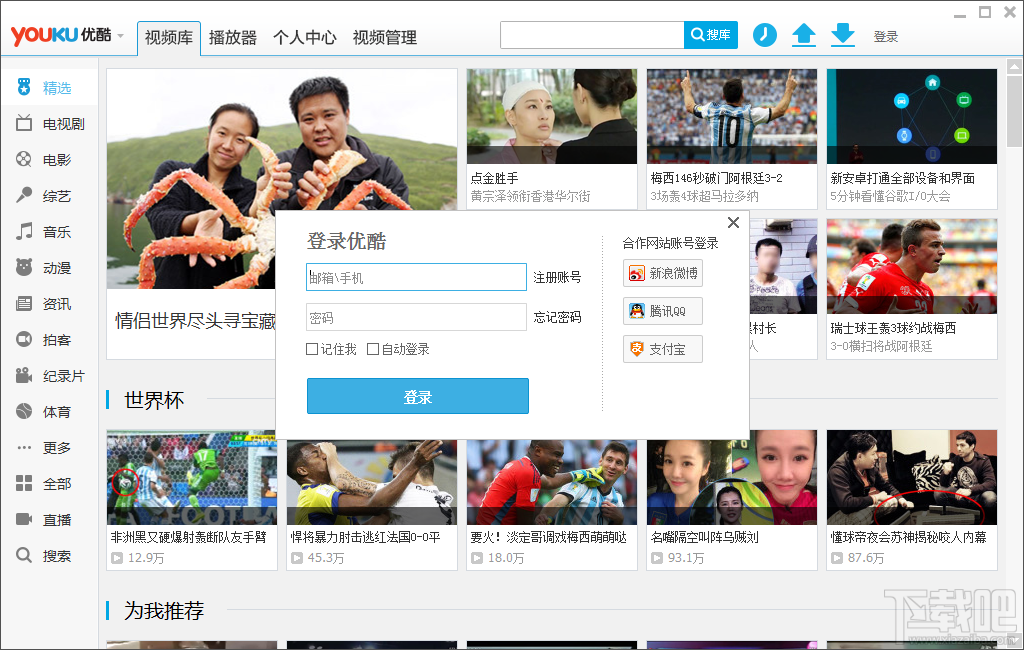Focus the 邮箱\手机 input field
1024x650 pixels.
tap(417, 277)
